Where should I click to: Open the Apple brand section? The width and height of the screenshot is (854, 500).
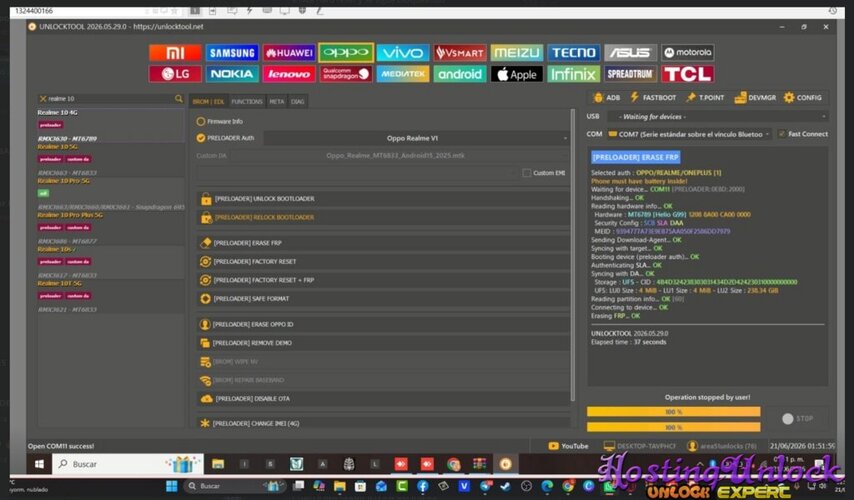click(517, 74)
